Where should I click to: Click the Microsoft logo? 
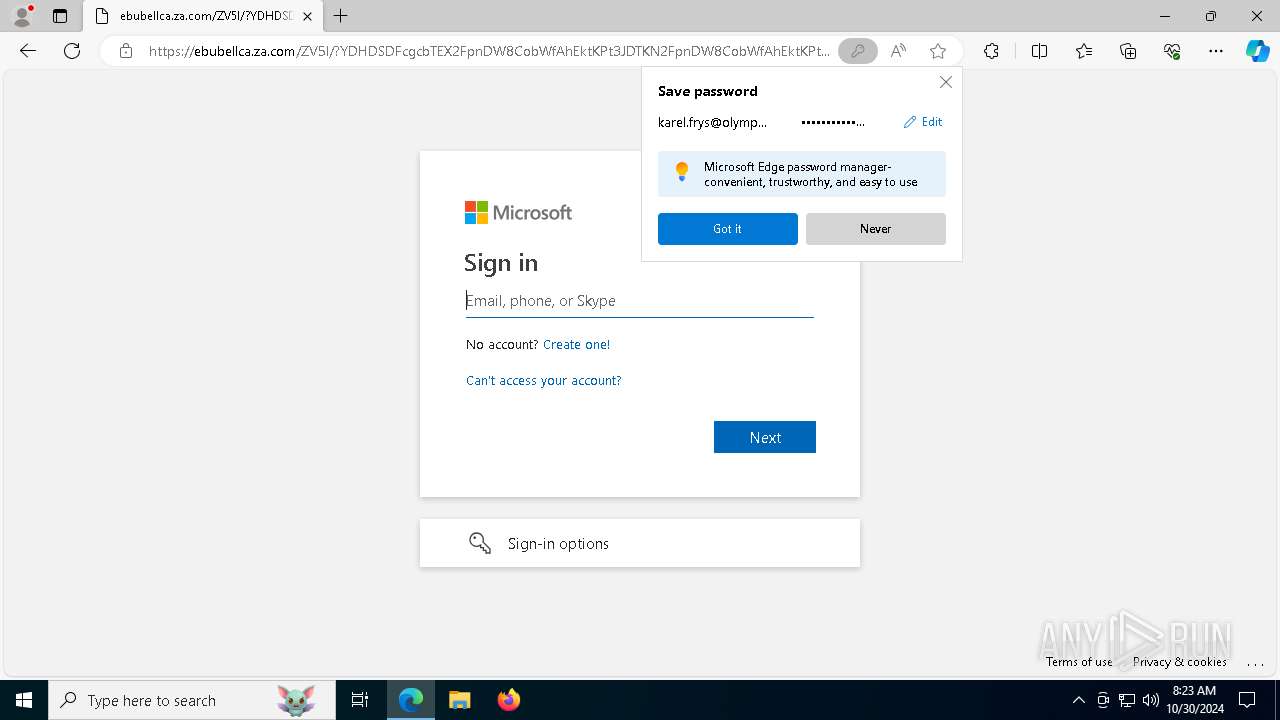518,212
